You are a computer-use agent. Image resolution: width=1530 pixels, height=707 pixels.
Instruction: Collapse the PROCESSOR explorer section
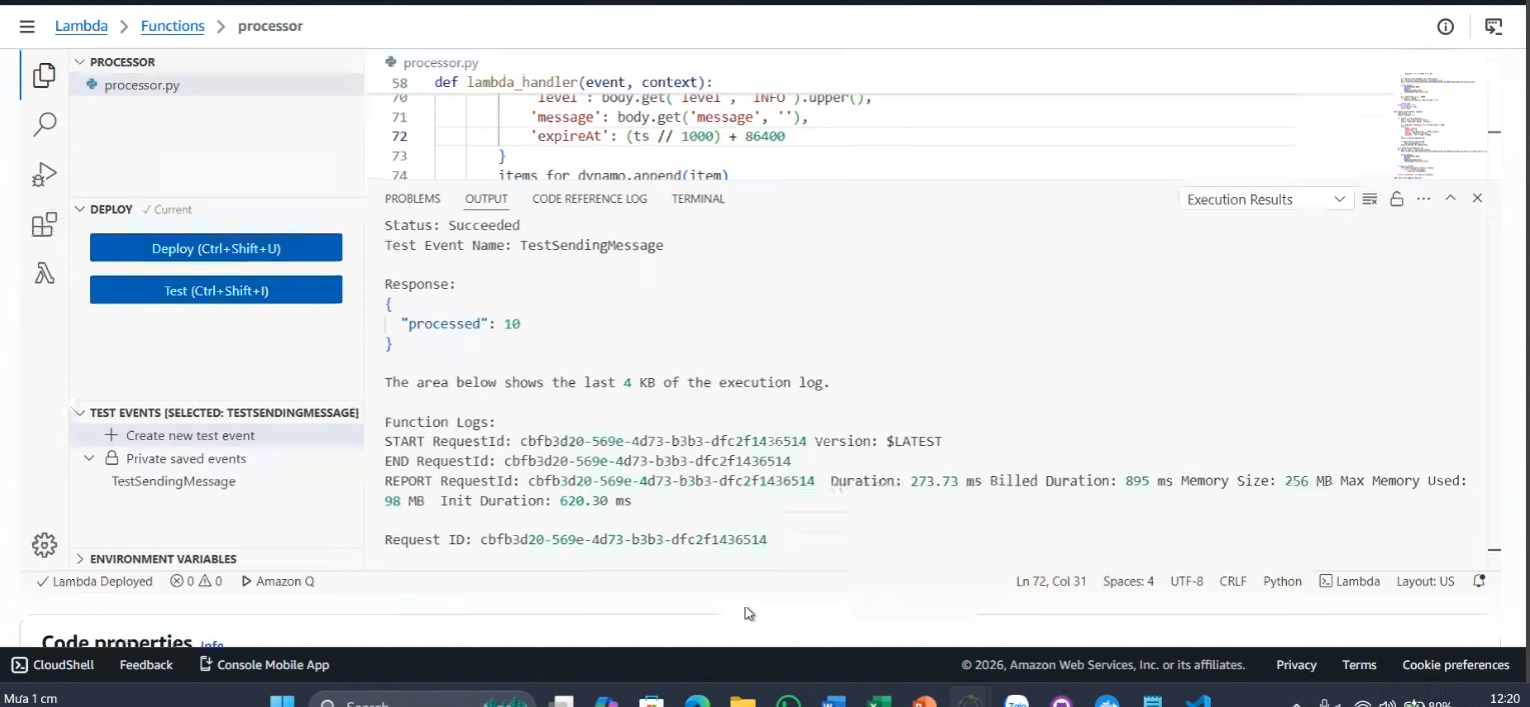[x=80, y=62]
